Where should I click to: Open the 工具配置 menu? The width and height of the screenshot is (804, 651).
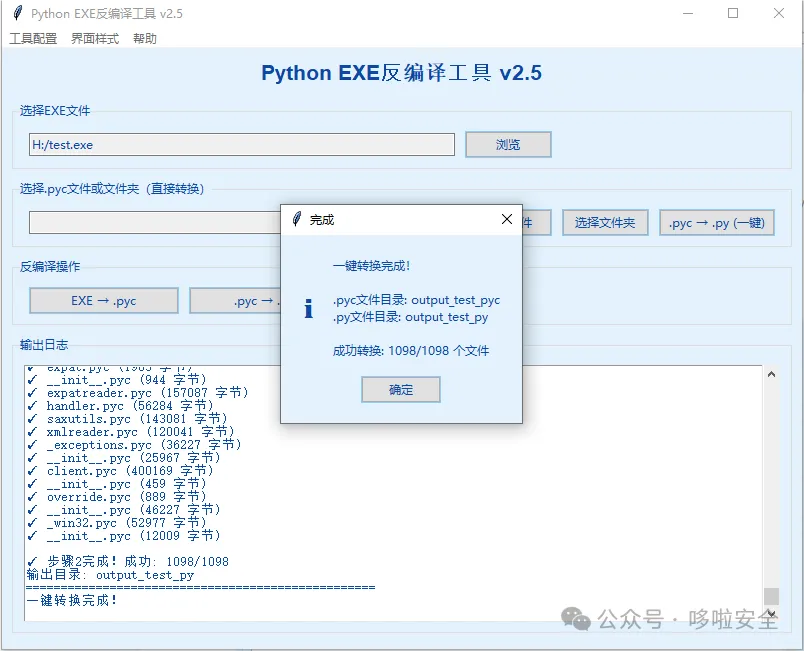(33, 38)
